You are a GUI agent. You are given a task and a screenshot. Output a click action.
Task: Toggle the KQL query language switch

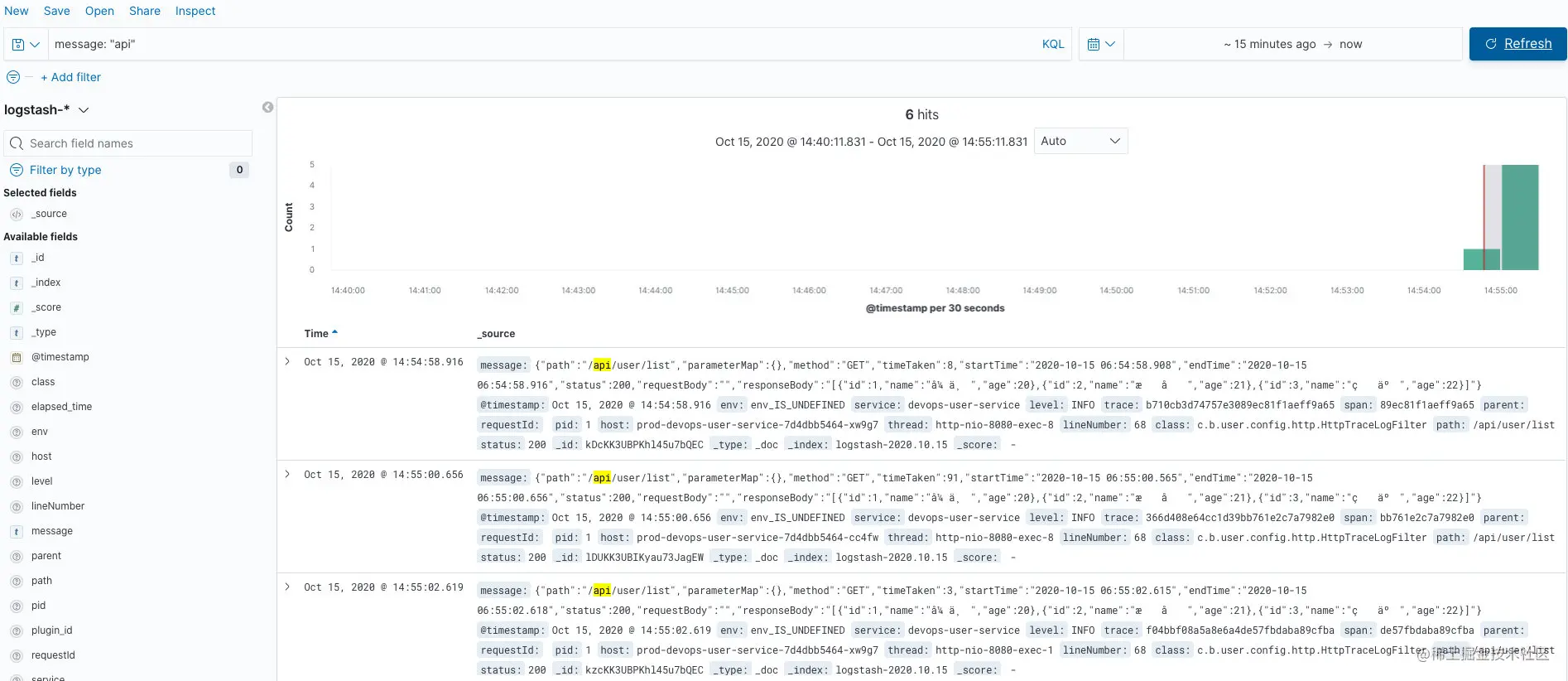tap(1053, 45)
